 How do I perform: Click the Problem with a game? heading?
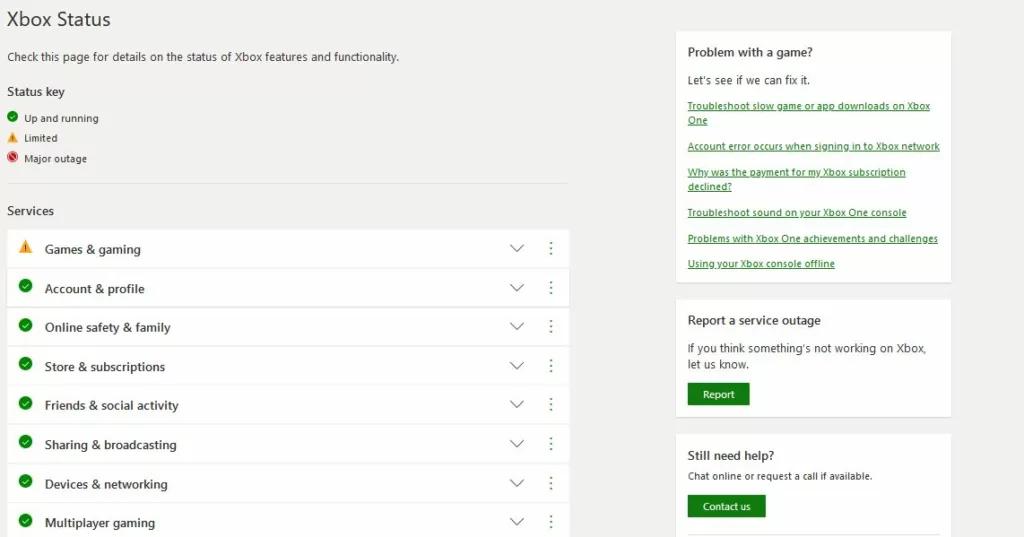coord(750,52)
